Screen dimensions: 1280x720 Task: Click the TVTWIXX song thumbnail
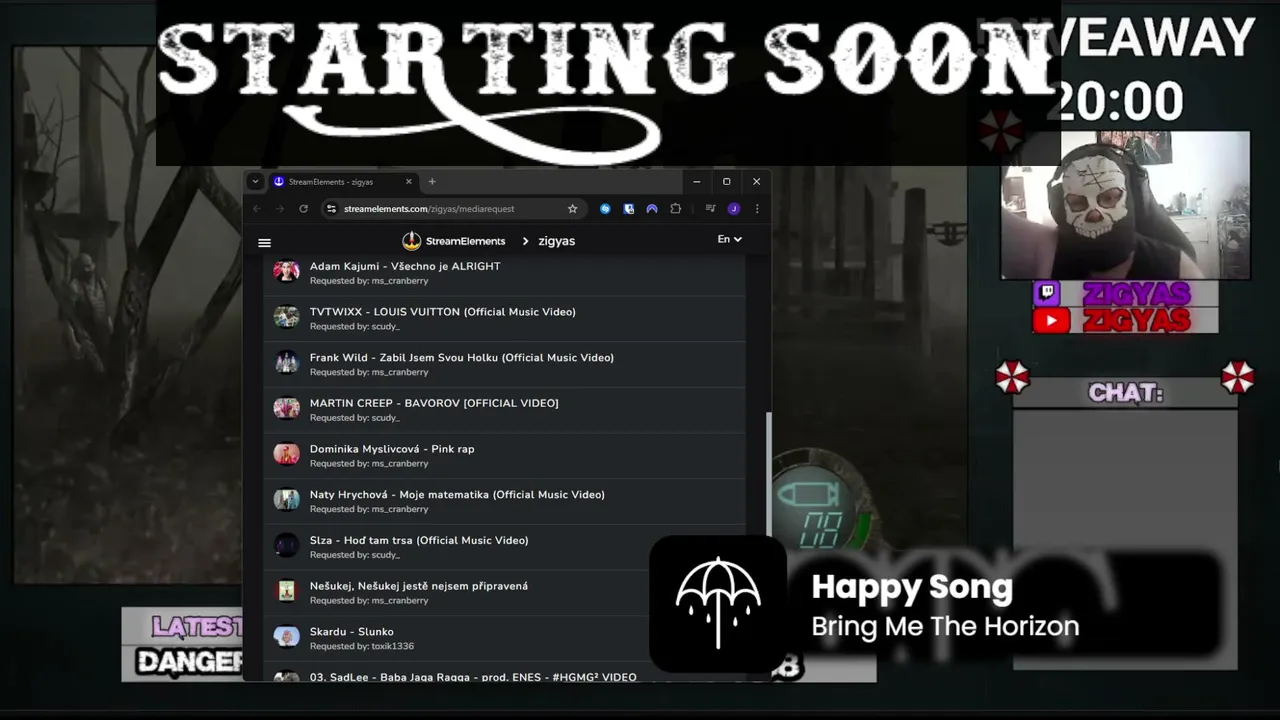tap(287, 317)
